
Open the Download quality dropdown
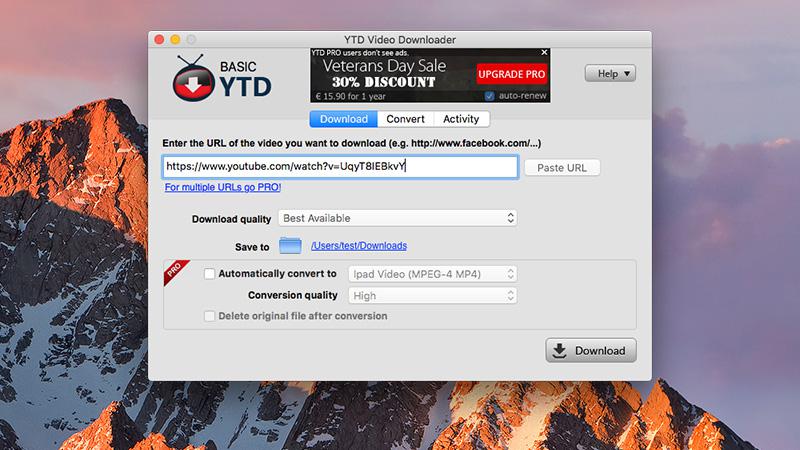click(397, 218)
